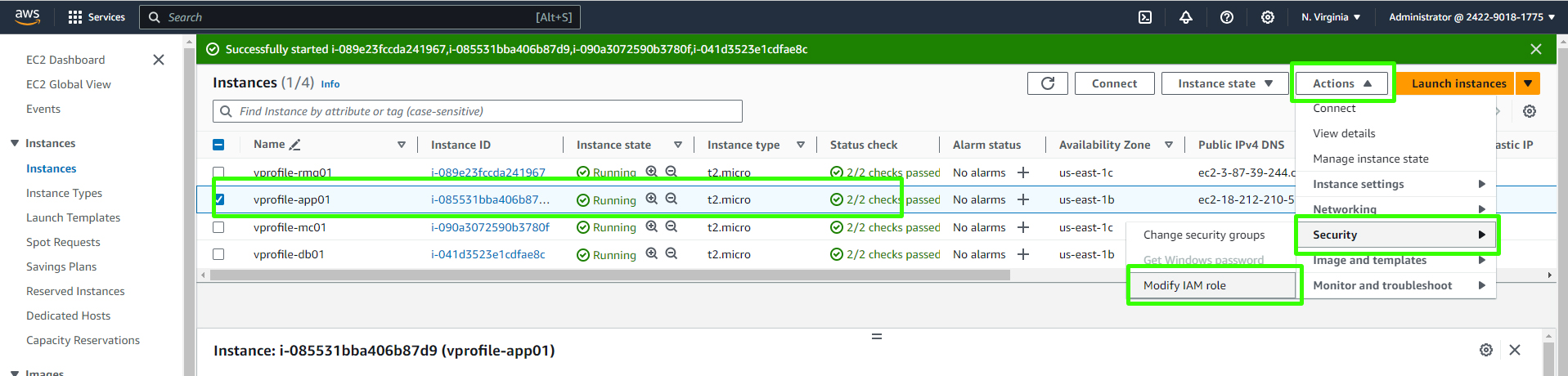
Task: Focus the top AWS Search box
Action: (360, 17)
